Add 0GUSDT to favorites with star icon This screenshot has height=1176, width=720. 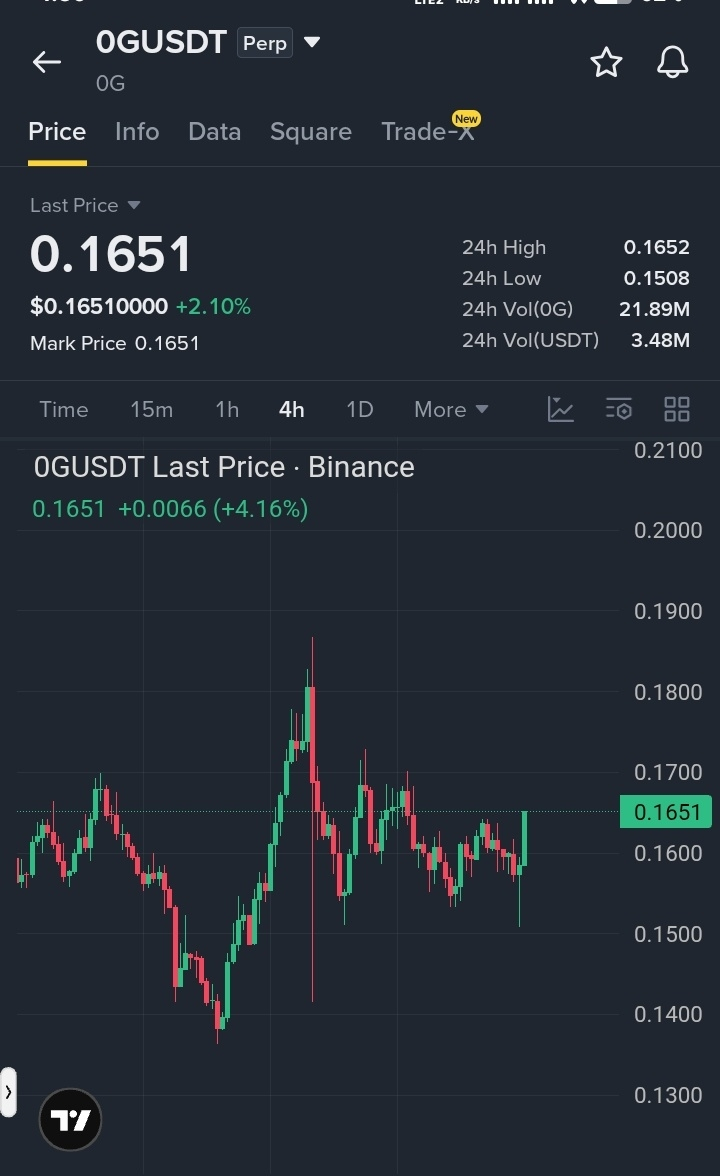[x=606, y=62]
